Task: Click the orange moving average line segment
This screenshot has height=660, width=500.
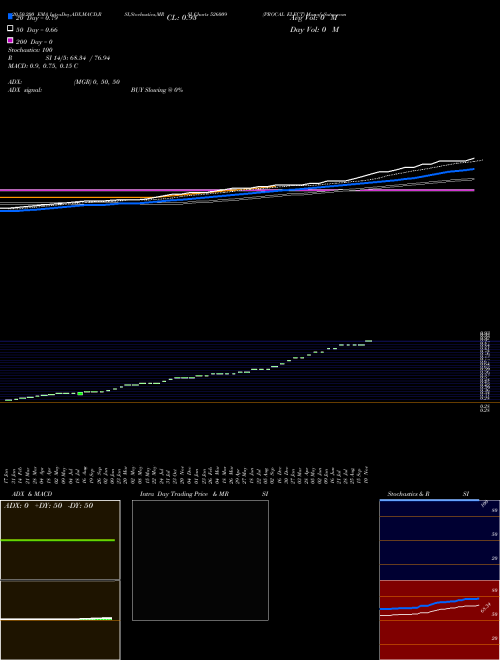Action: click(72, 197)
